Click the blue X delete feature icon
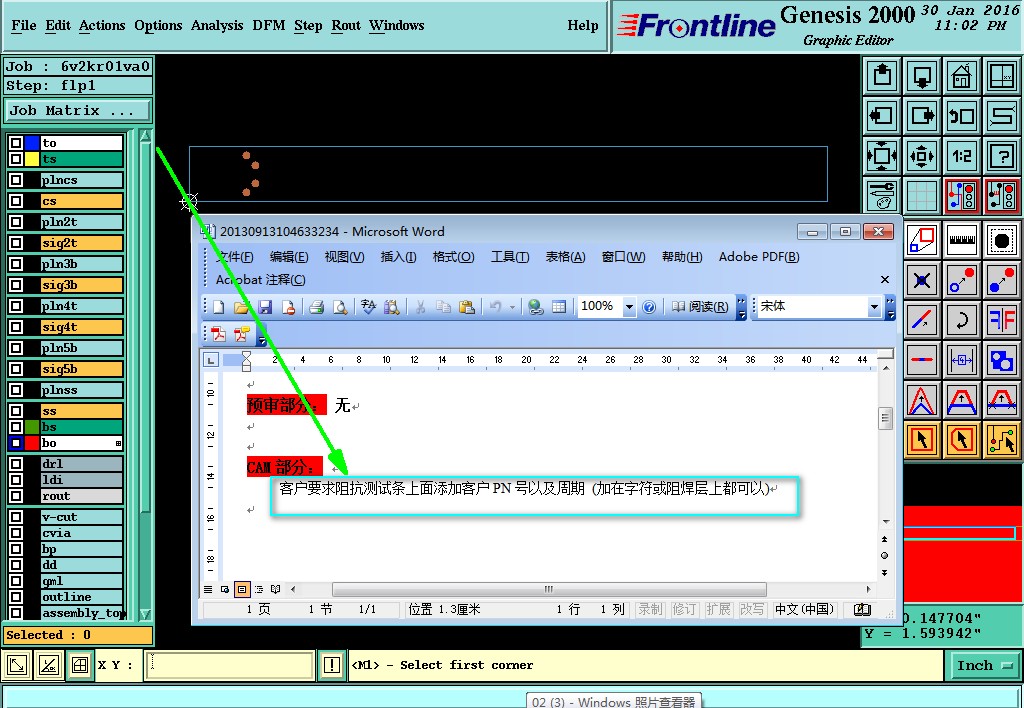This screenshot has width=1024, height=708. pos(922,280)
